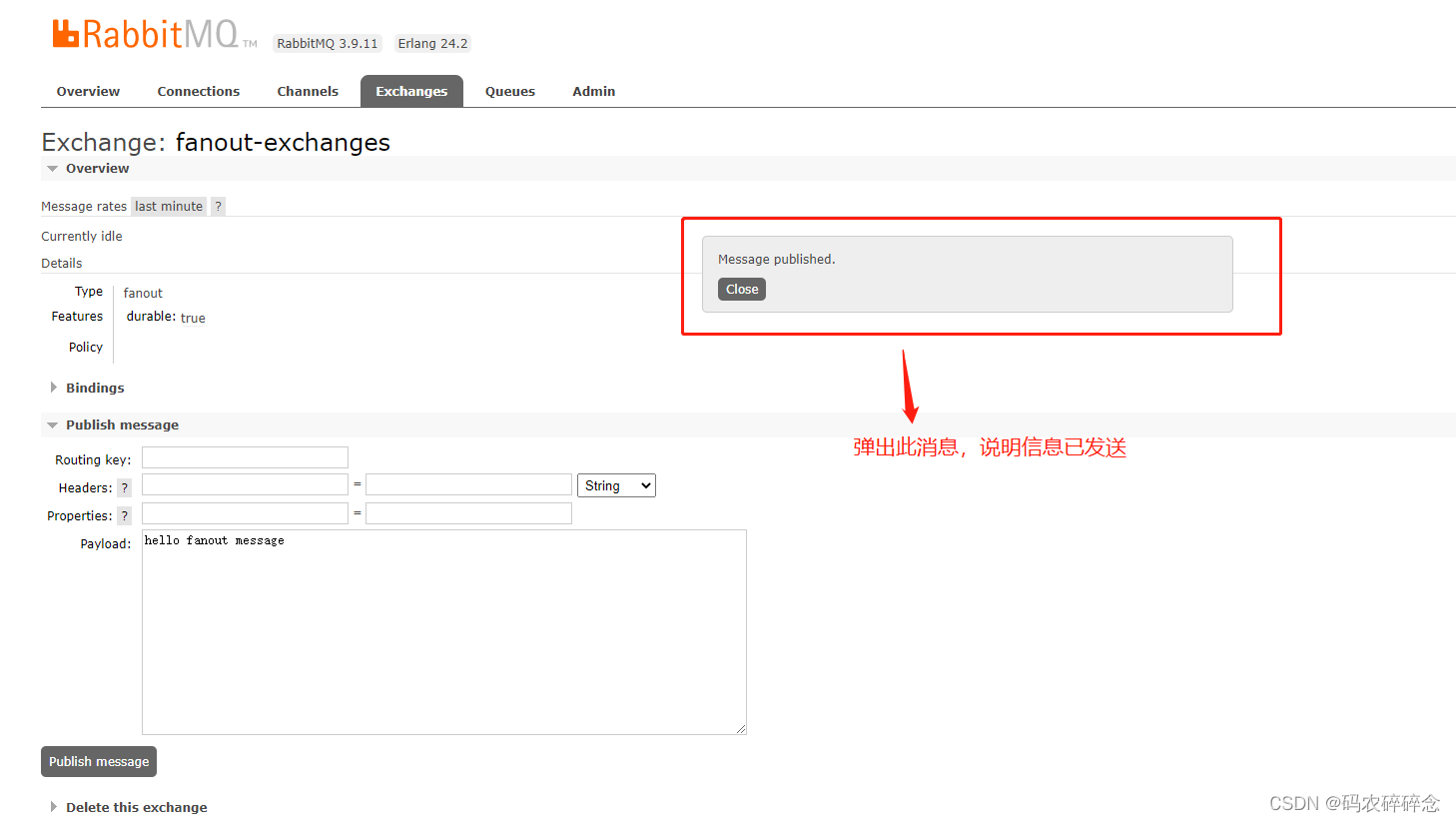Open help for message rates
This screenshot has width=1456, height=822.
click(x=218, y=206)
